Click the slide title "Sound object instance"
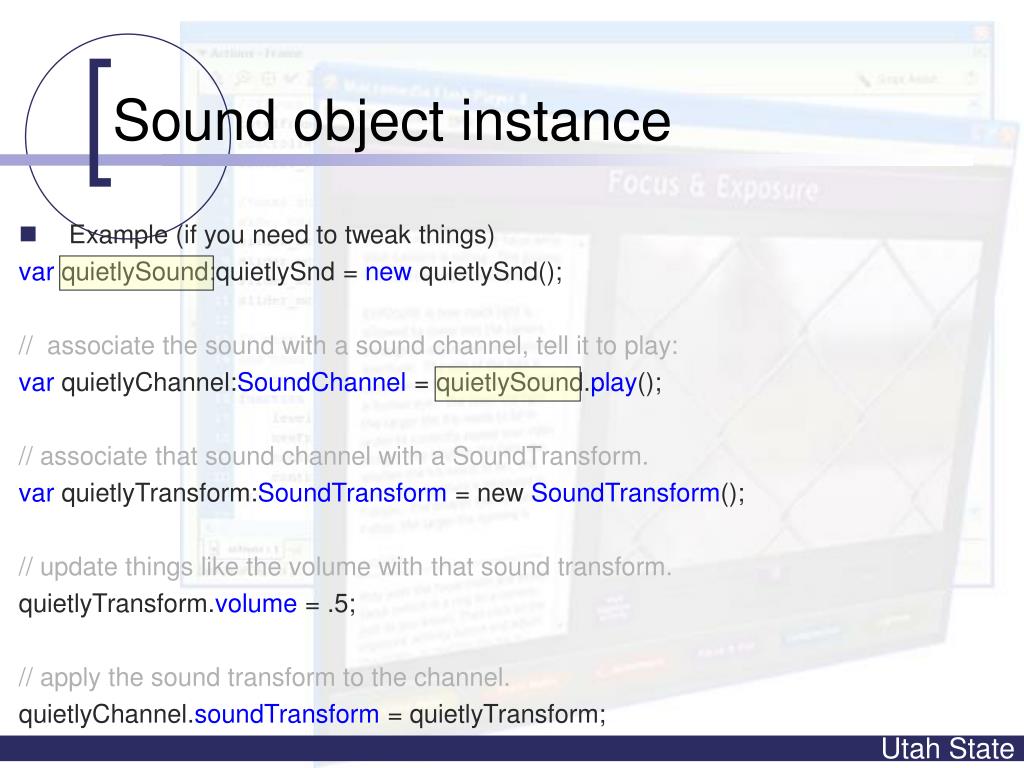The height and width of the screenshot is (768, 1024). (x=392, y=121)
